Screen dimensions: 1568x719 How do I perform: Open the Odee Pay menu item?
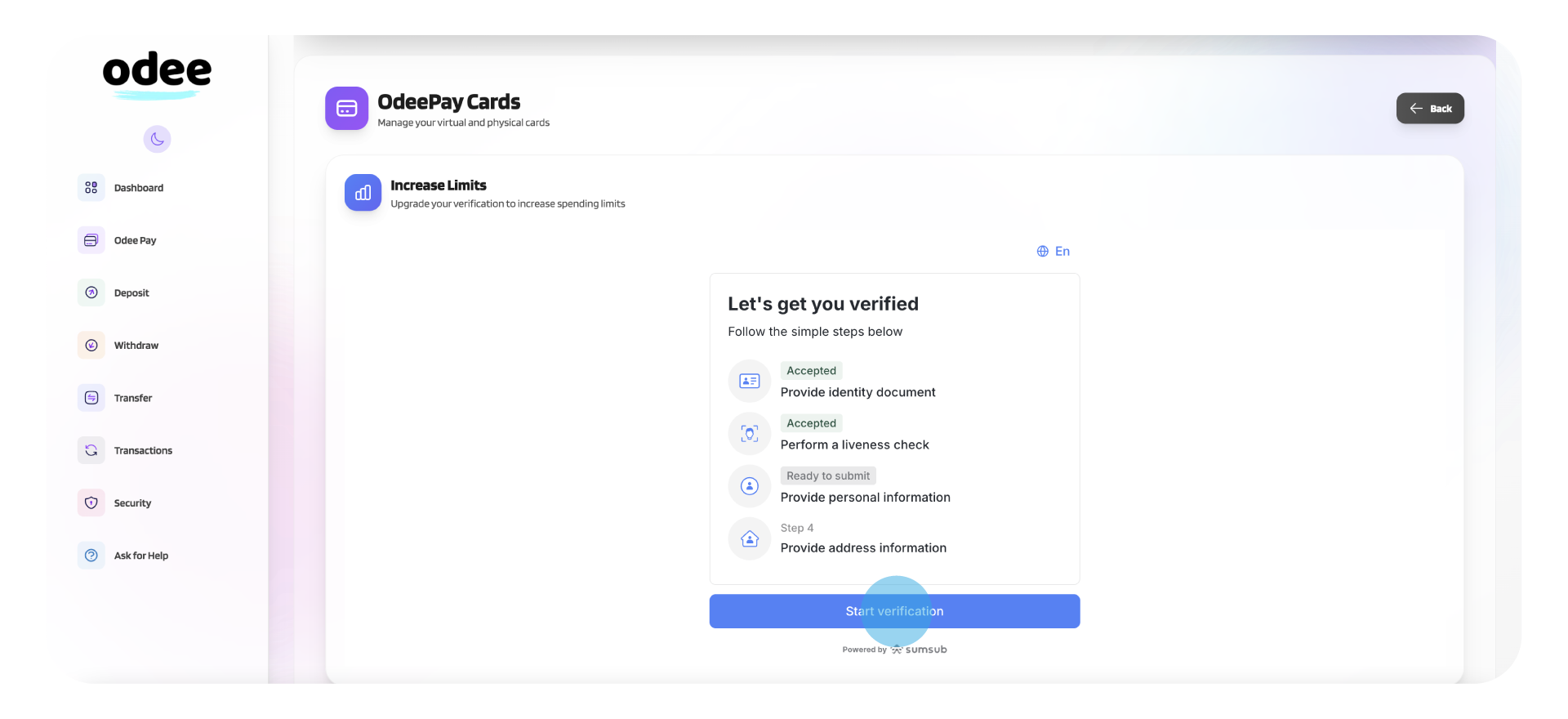coord(135,240)
